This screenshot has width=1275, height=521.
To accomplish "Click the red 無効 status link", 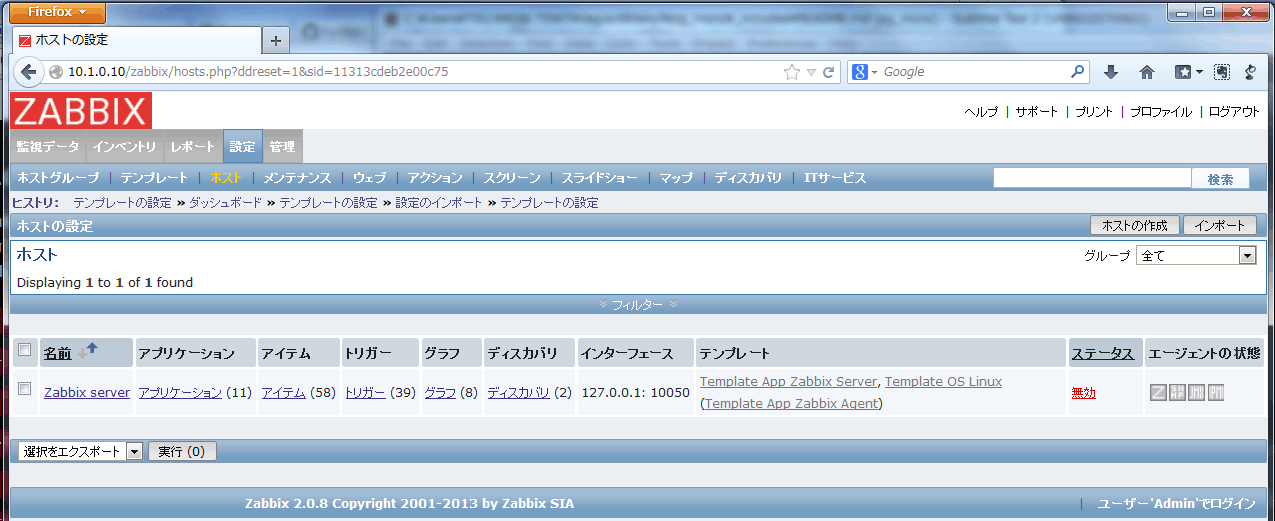I will pyautogui.click(x=1083, y=393).
